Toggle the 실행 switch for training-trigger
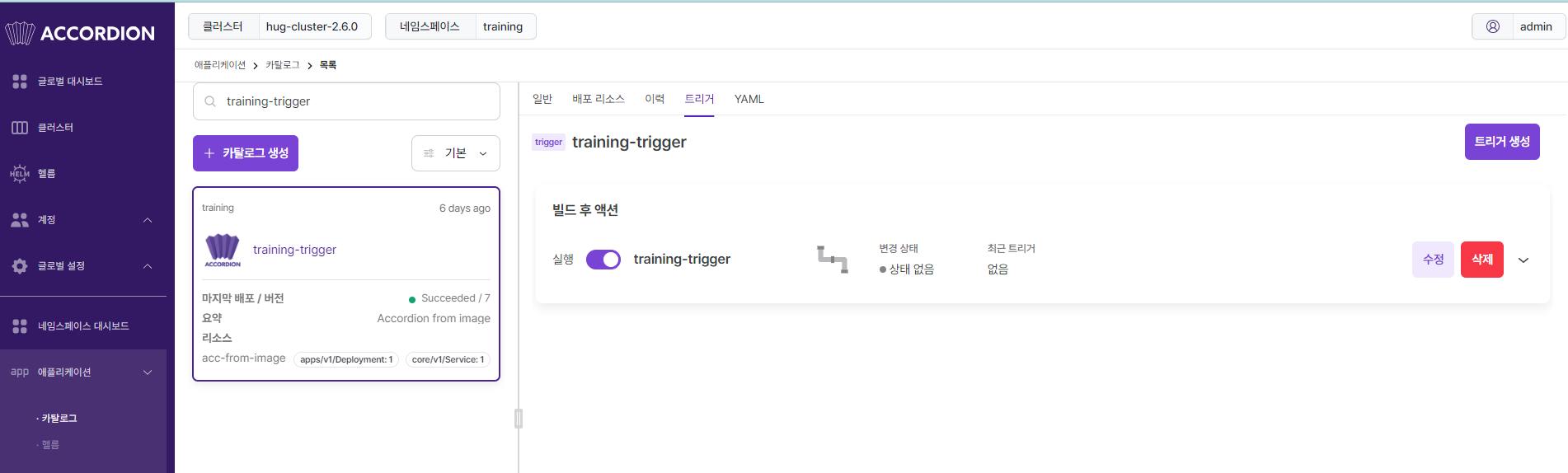Screen dimensions: 1568x473 [603, 260]
